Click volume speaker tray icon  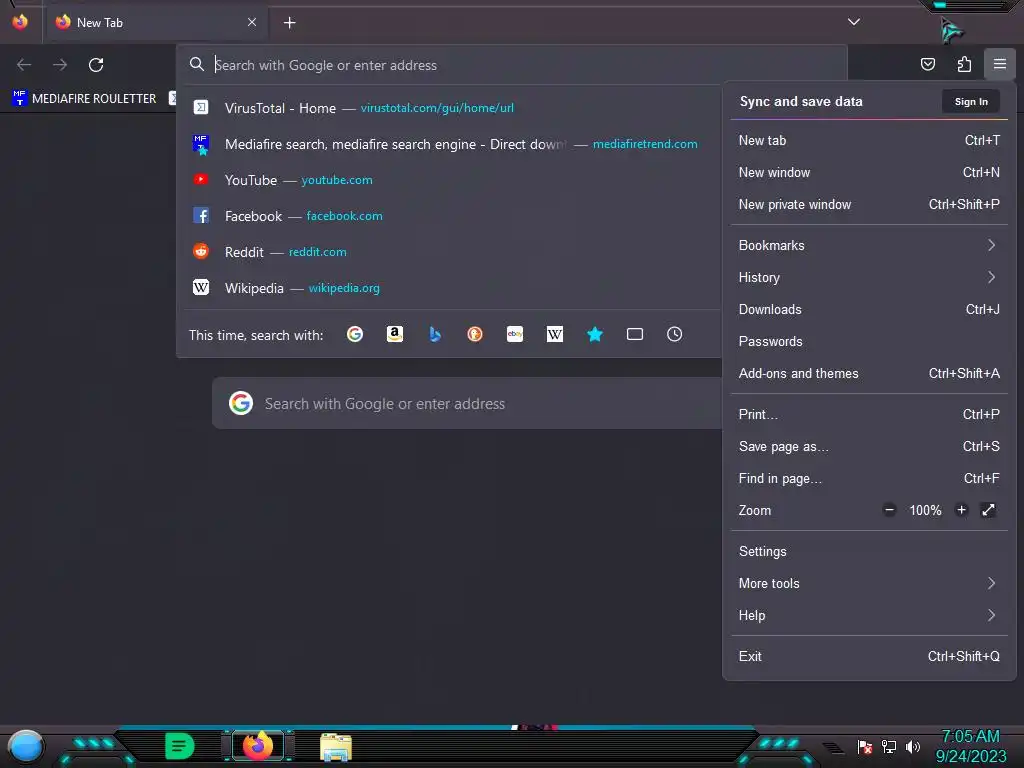pos(912,747)
